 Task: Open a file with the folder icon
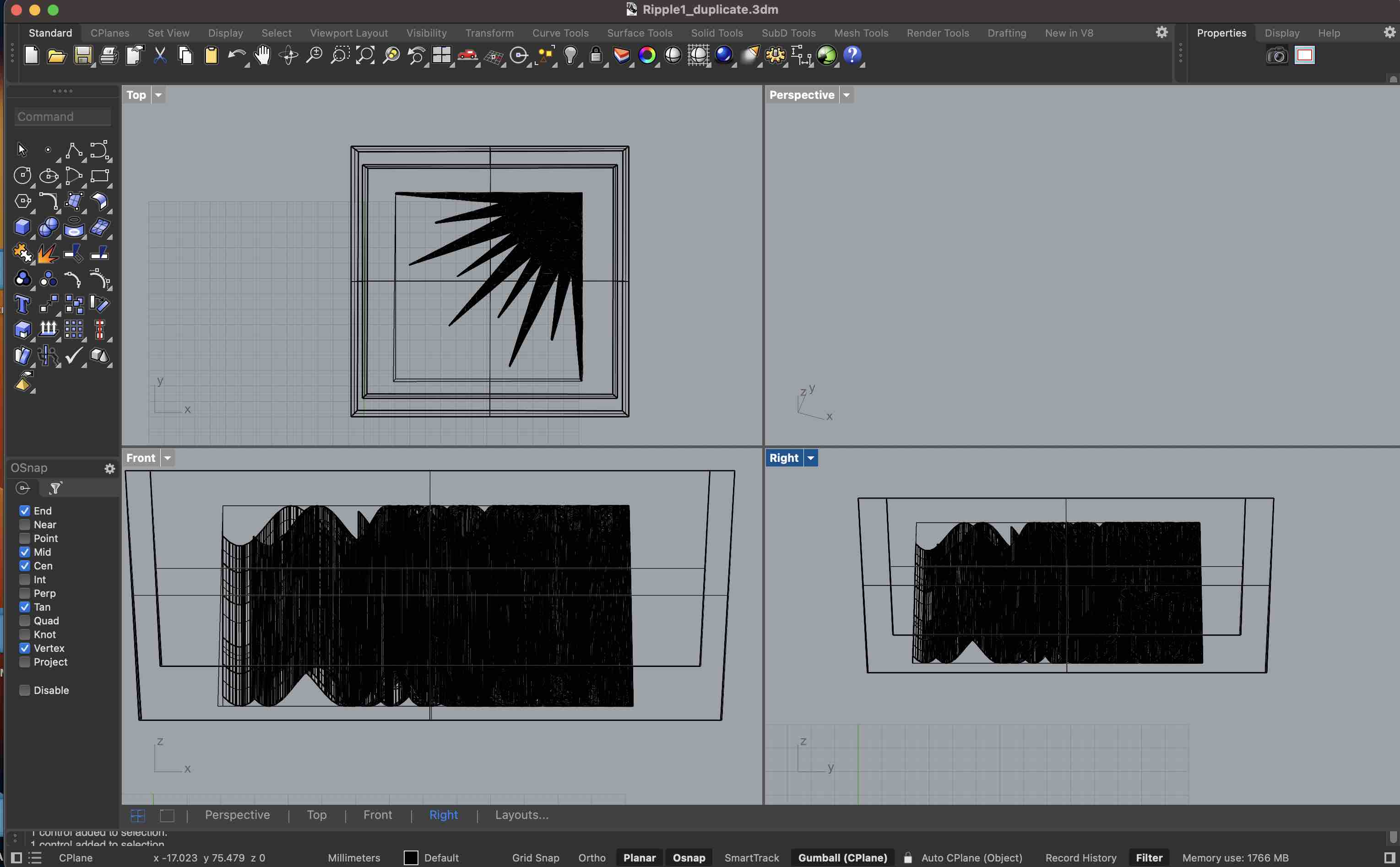click(56, 56)
